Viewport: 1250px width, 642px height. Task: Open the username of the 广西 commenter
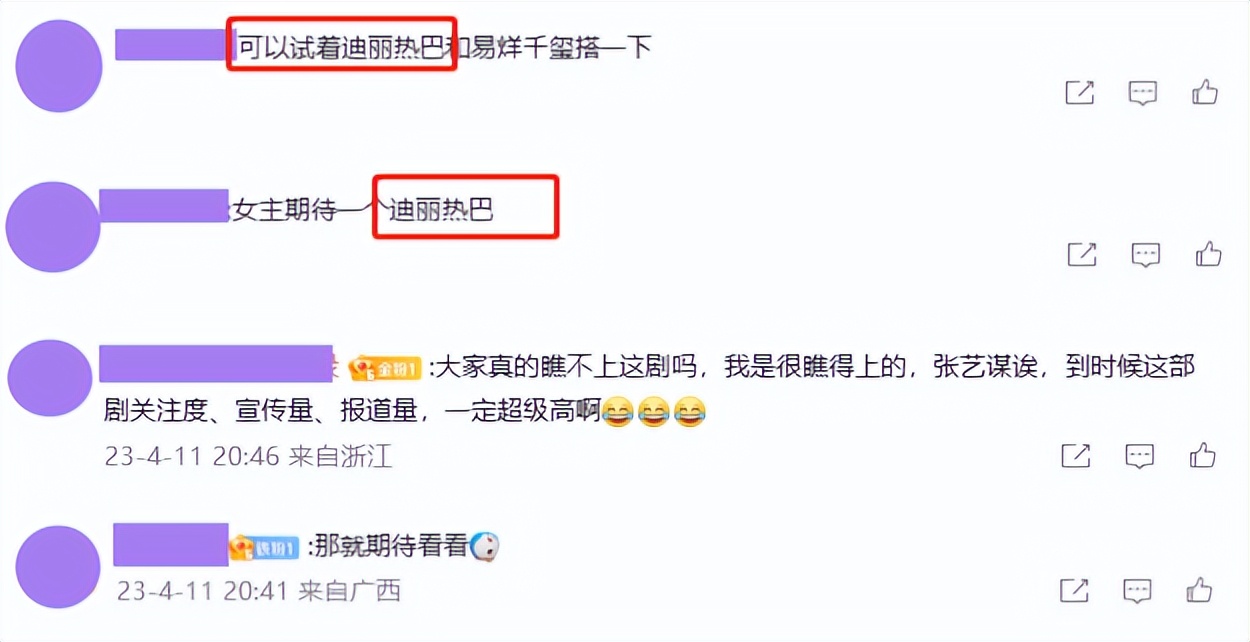[x=171, y=544]
